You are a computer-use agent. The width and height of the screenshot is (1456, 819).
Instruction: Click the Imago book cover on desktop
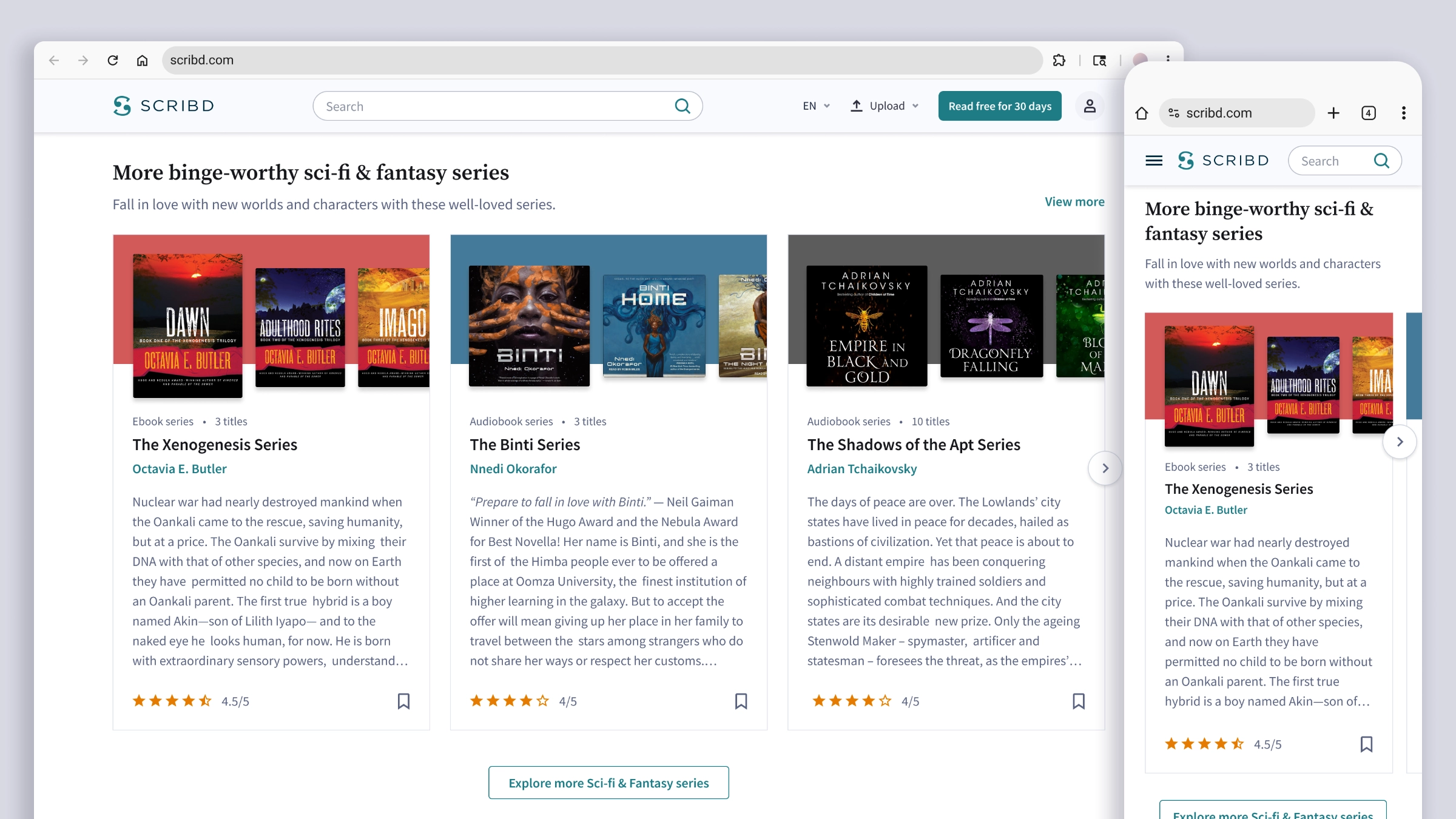tap(394, 328)
